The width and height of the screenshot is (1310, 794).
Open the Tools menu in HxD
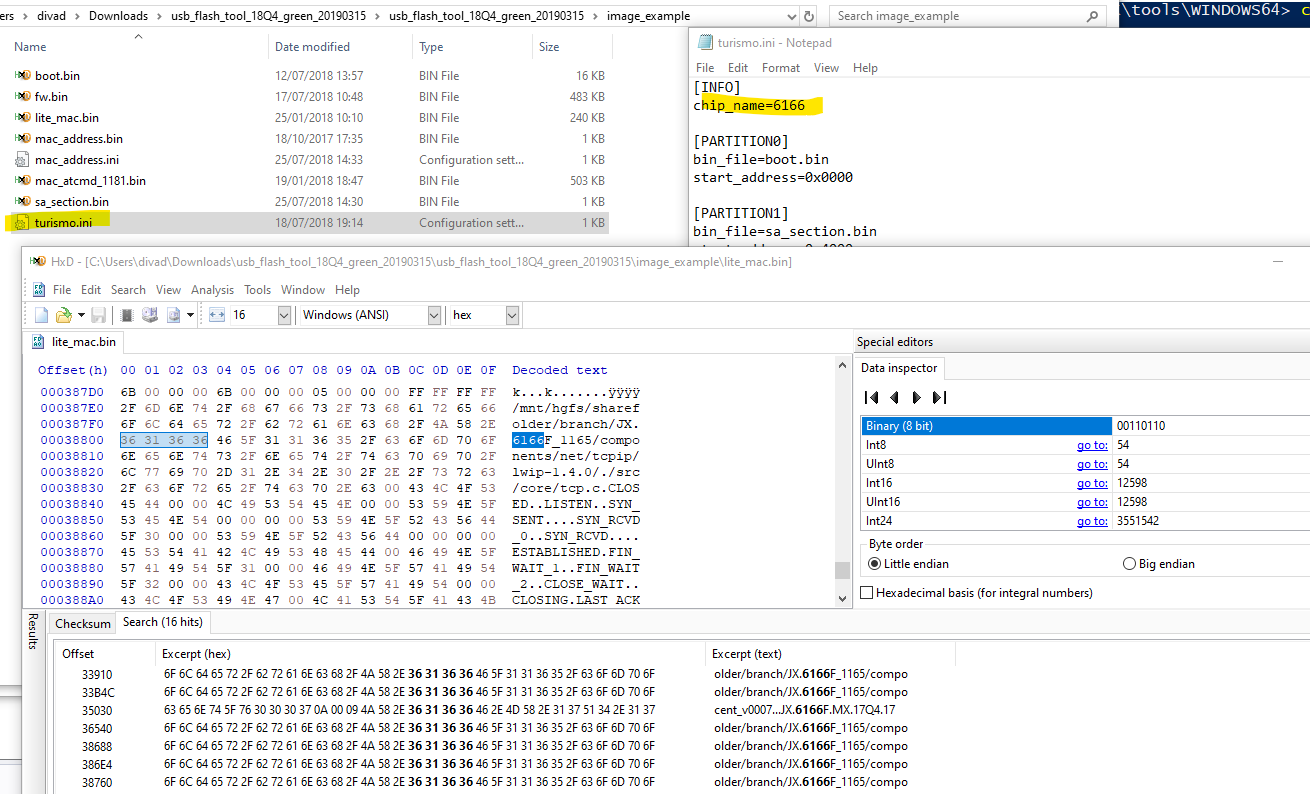click(257, 290)
